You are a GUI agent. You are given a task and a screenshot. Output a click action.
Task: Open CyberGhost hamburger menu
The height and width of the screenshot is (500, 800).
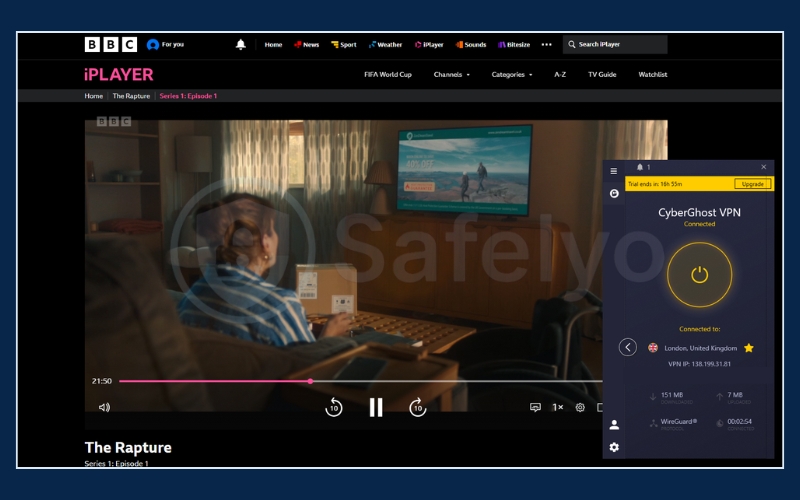click(x=614, y=171)
